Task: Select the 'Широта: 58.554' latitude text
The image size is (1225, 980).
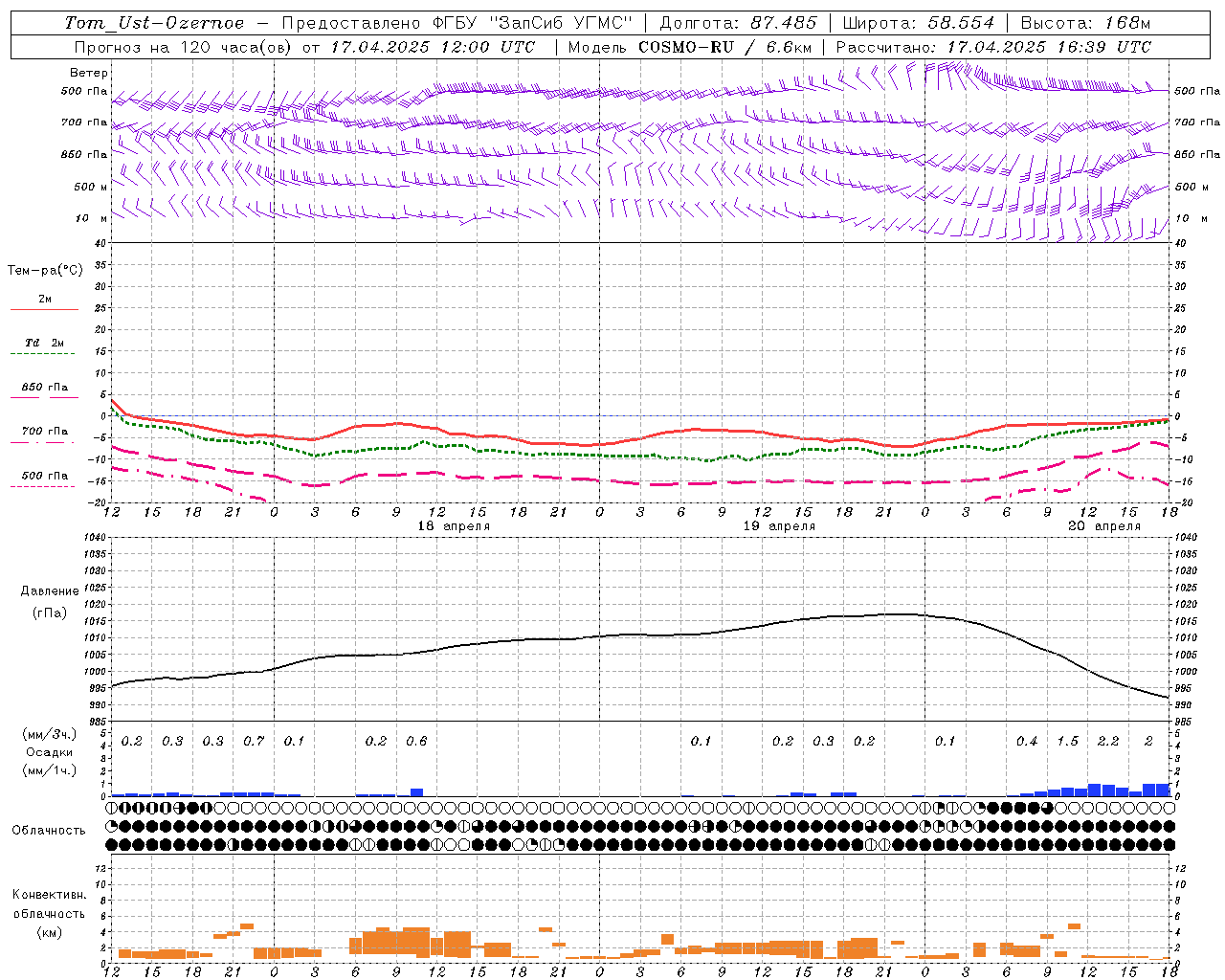Action: 918,23
